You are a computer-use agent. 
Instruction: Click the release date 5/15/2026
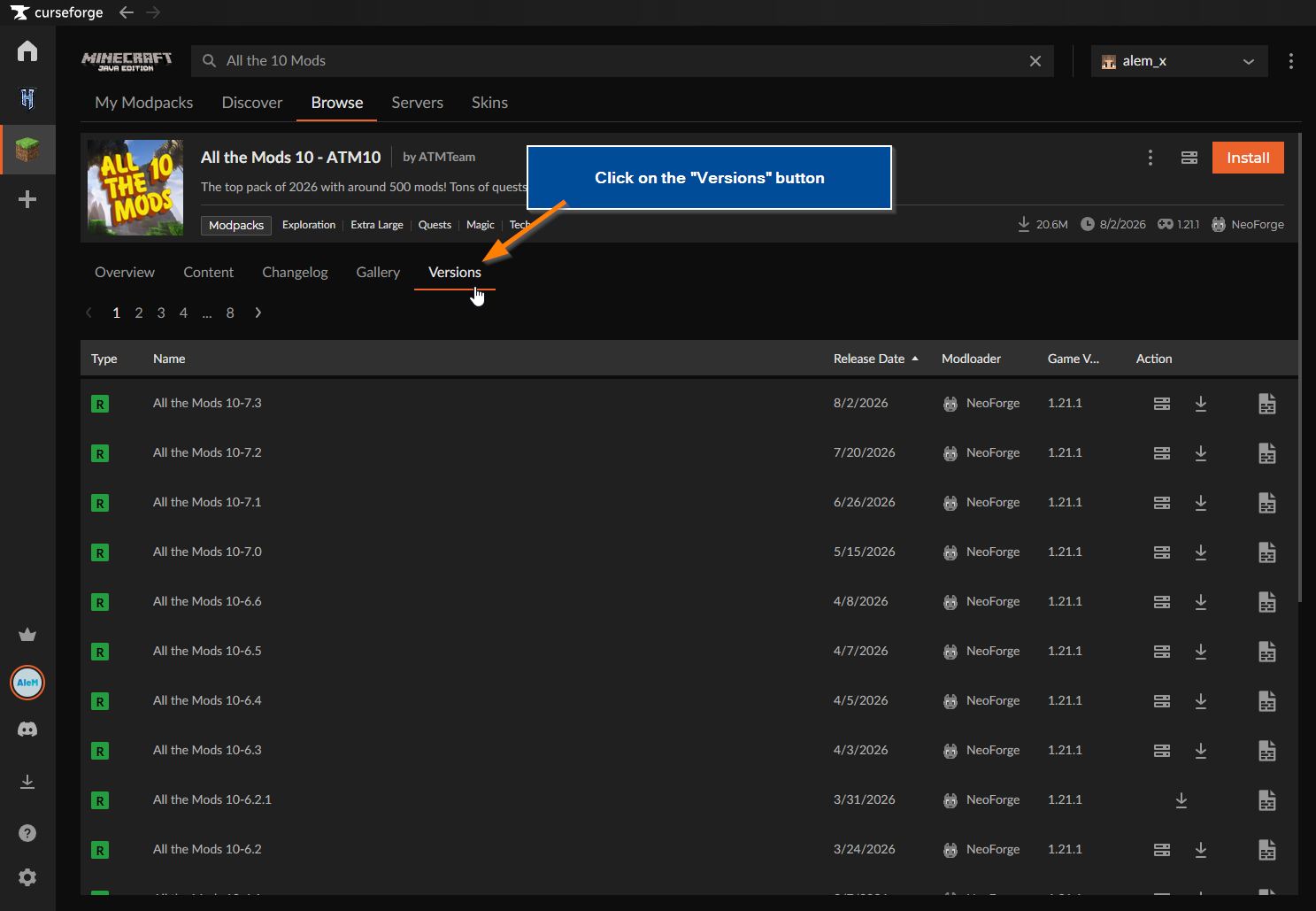[864, 552]
